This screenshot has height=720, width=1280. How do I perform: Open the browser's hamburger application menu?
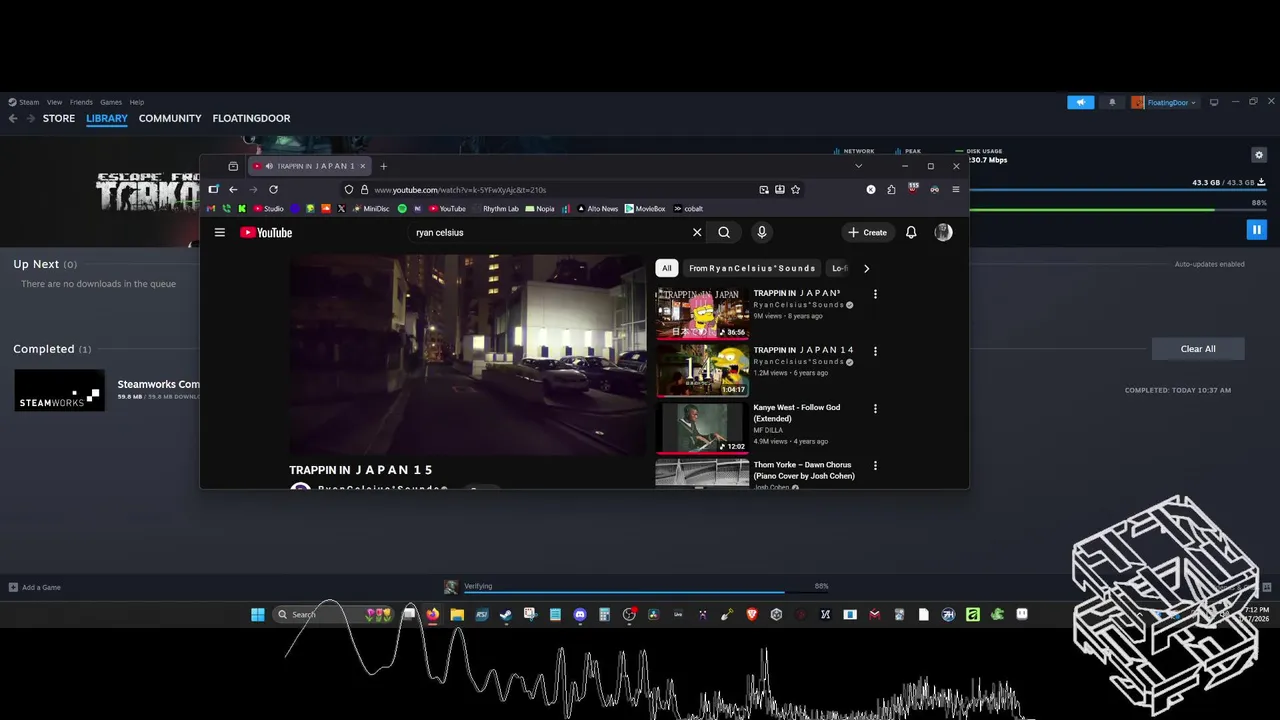(x=955, y=189)
